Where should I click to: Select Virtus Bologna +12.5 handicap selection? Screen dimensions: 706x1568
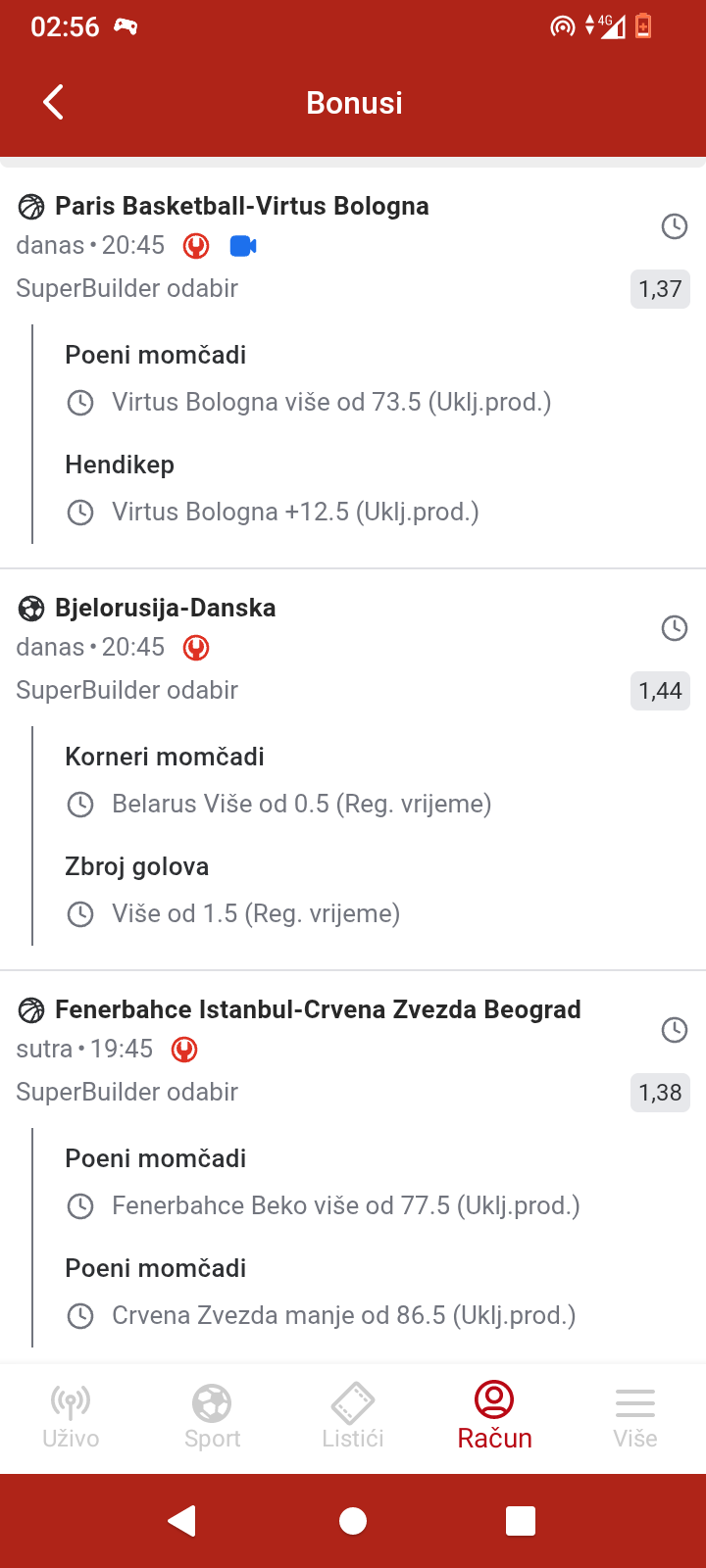coord(294,512)
